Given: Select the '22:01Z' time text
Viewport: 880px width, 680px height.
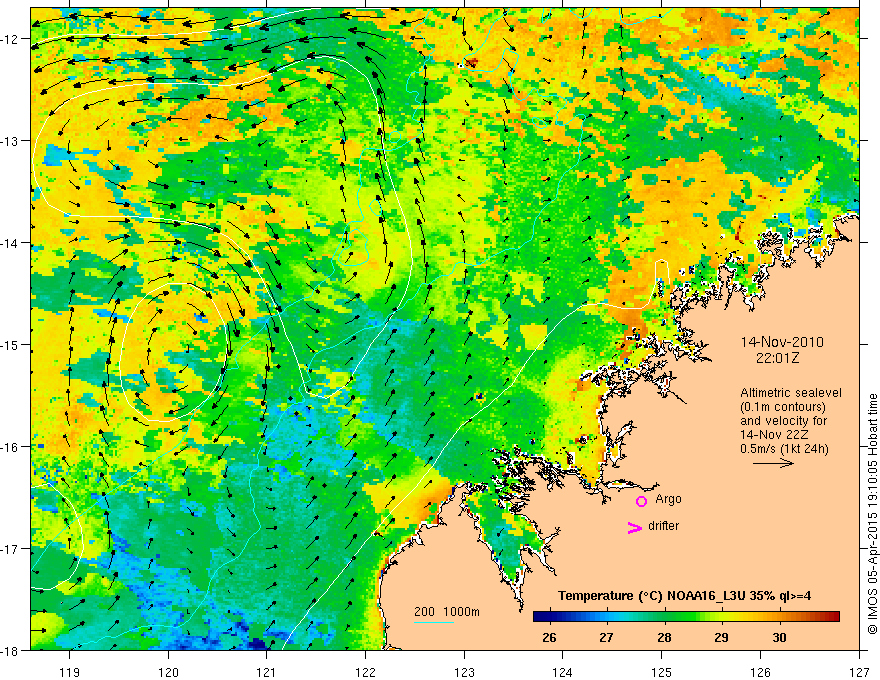Looking at the screenshot, I should click(777, 358).
